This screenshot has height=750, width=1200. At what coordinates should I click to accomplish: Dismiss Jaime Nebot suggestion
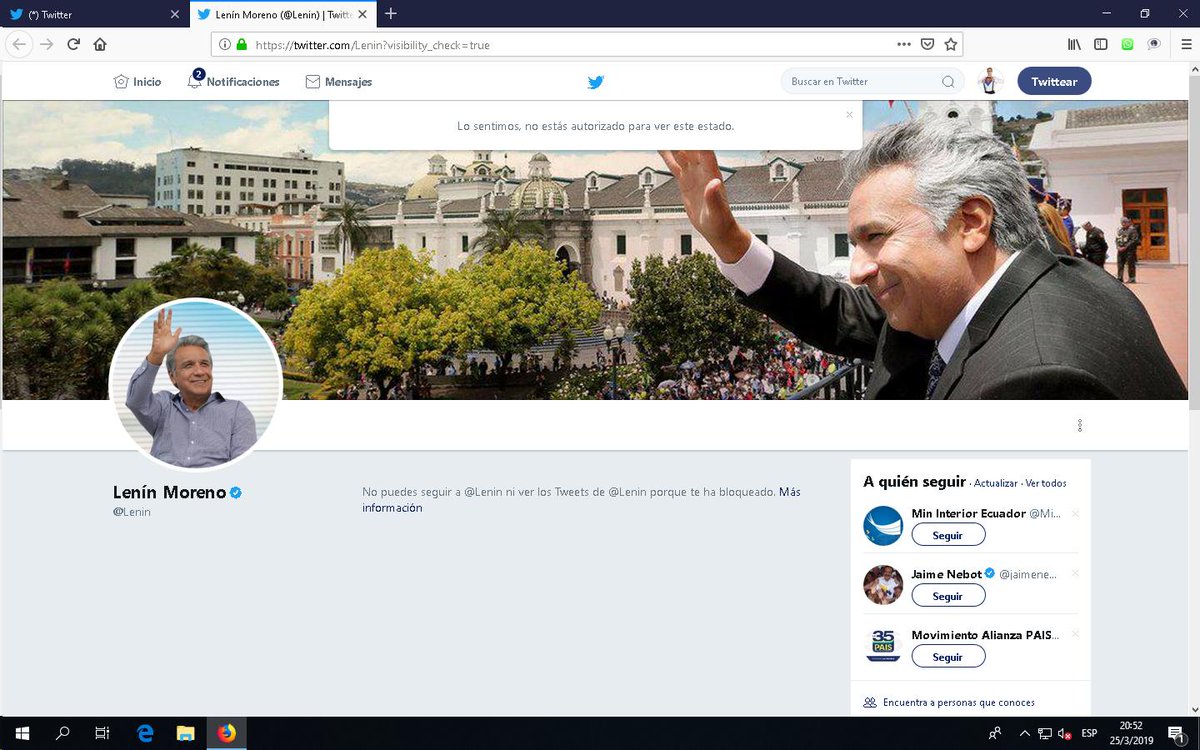point(1075,574)
